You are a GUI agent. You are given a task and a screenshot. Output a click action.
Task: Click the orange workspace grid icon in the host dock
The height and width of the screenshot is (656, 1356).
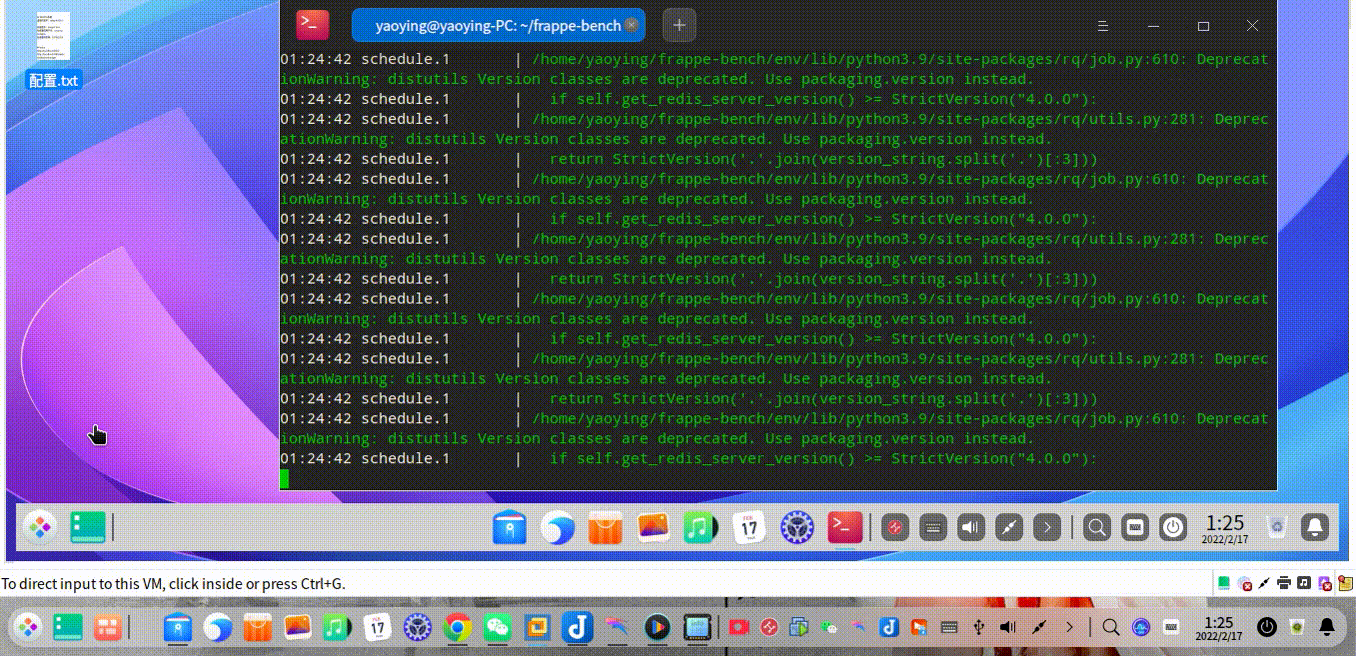107,627
